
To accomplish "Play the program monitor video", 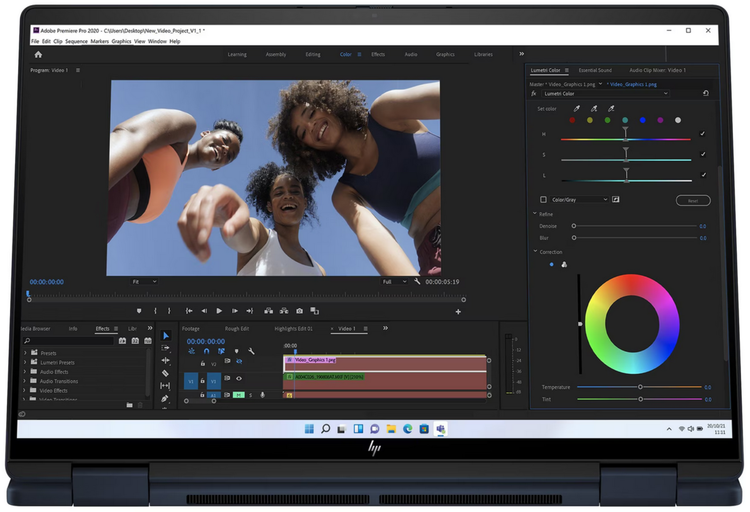I will [x=219, y=311].
